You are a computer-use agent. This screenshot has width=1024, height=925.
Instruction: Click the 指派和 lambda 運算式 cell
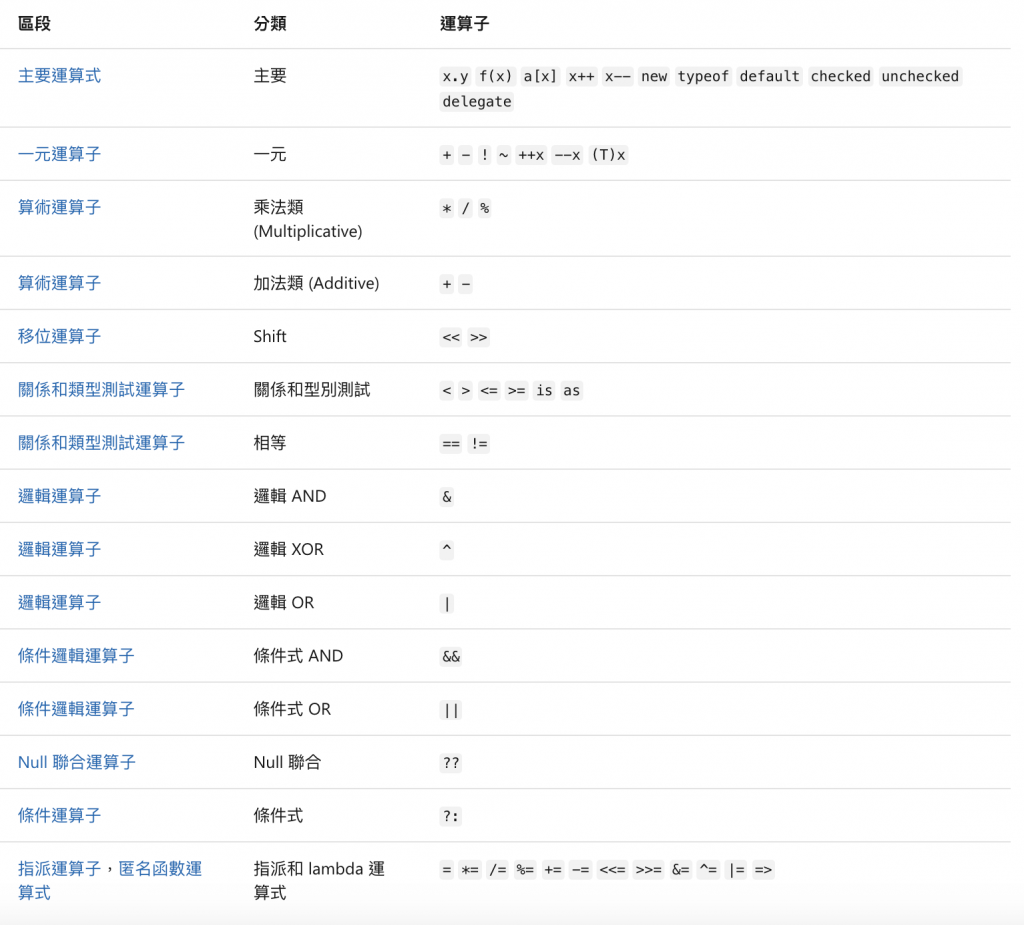319,881
